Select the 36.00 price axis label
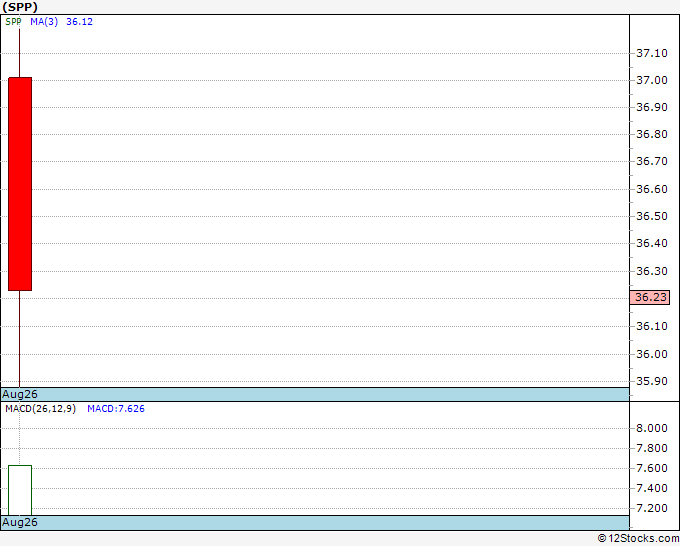 click(x=651, y=354)
